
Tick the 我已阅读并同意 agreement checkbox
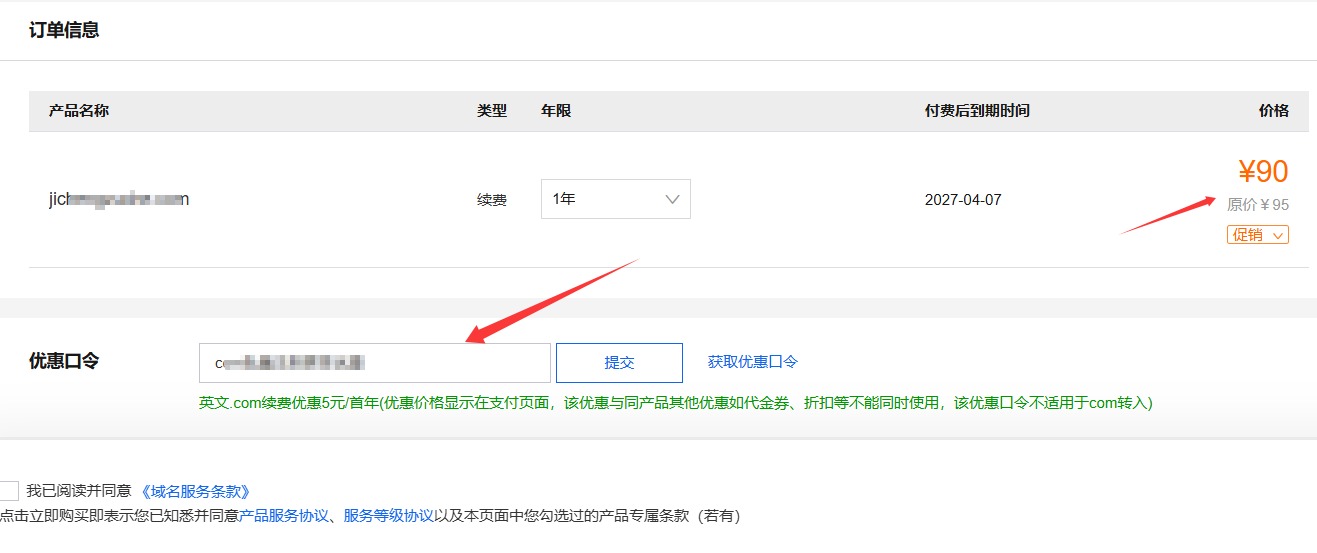click(x=8, y=491)
